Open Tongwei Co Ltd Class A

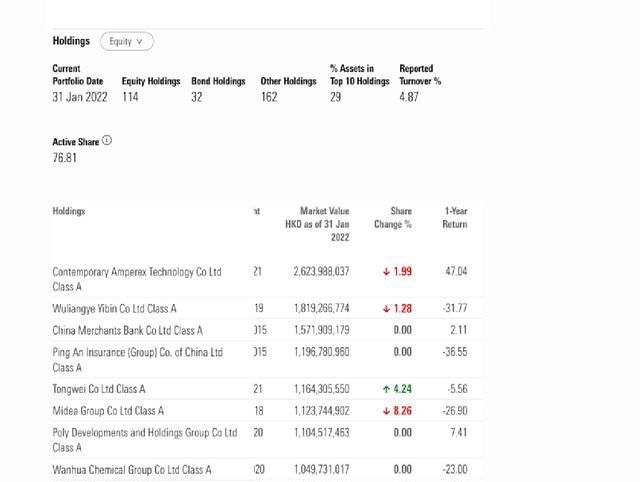click(99, 389)
